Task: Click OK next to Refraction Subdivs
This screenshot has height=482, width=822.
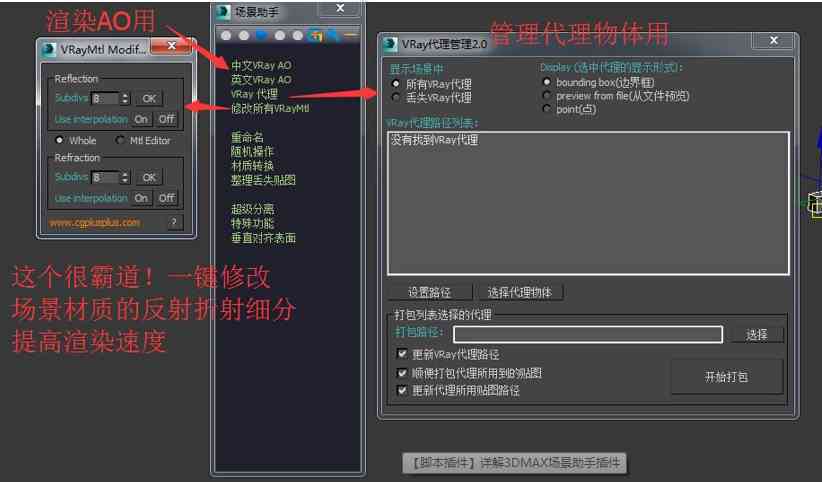Action: tap(149, 177)
